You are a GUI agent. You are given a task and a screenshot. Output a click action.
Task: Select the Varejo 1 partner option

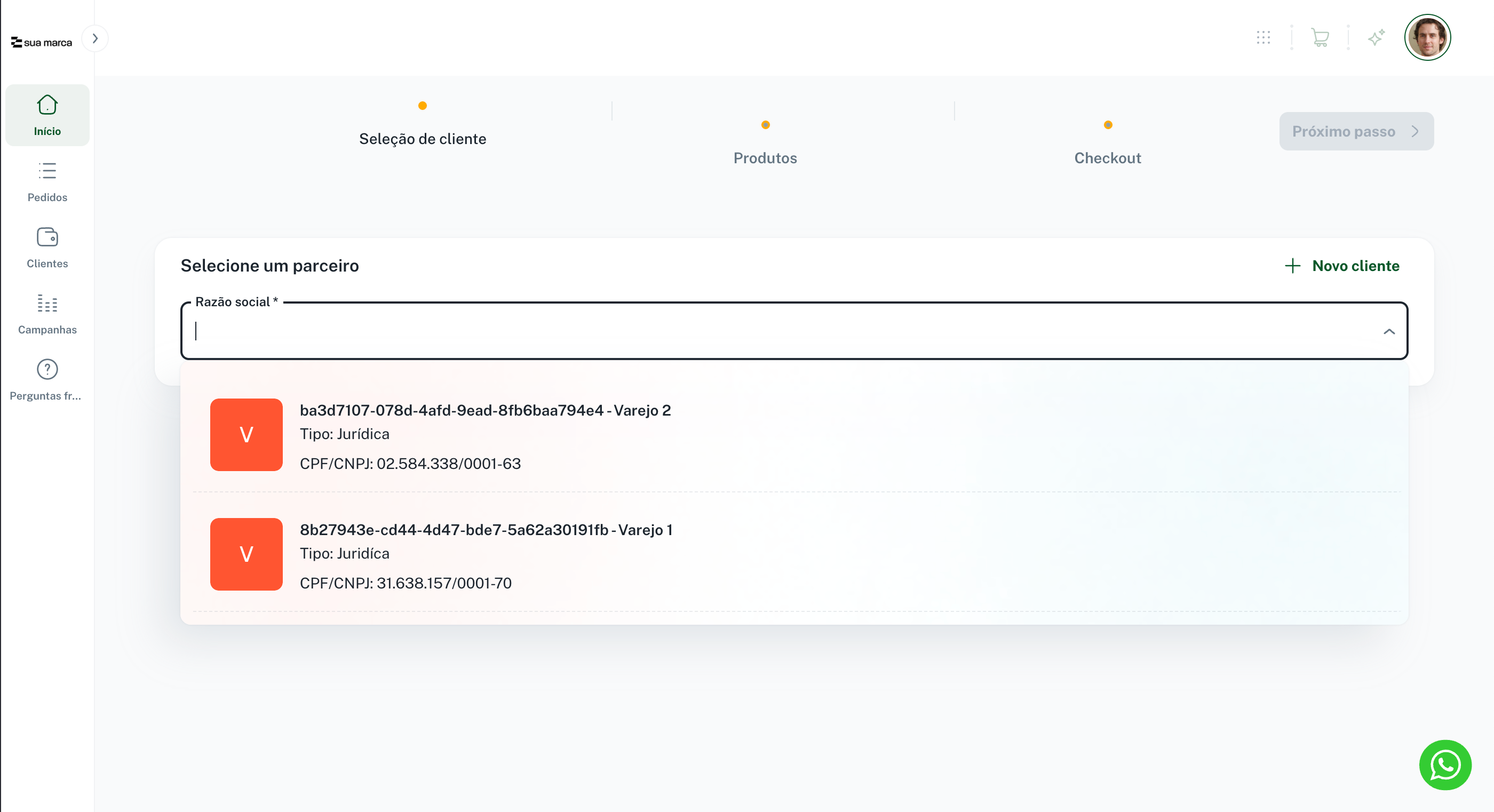click(x=485, y=554)
